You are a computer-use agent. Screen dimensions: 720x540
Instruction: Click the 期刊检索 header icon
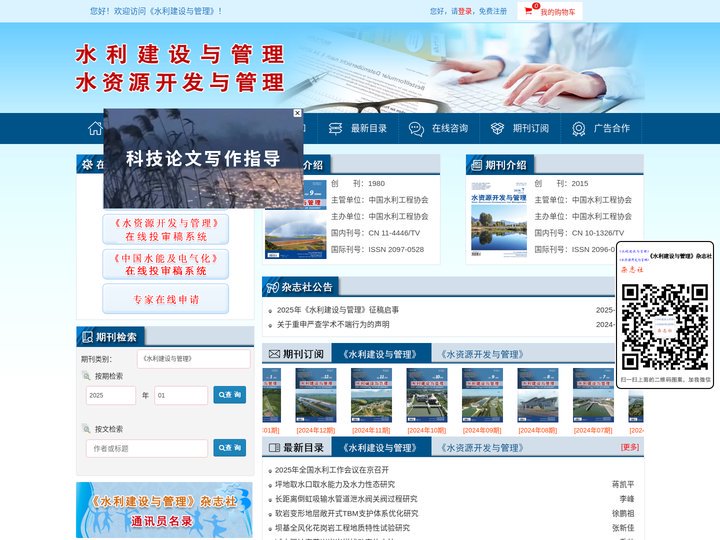(x=87, y=337)
